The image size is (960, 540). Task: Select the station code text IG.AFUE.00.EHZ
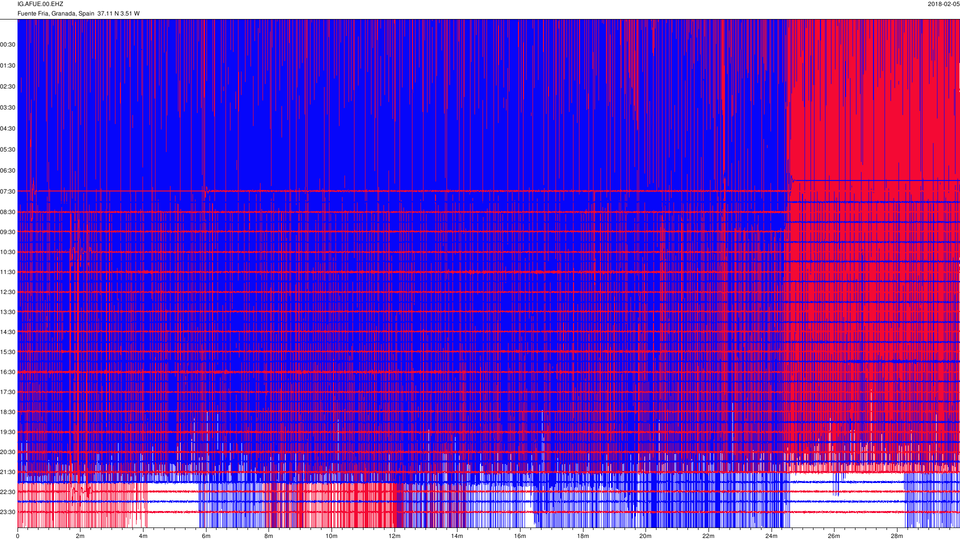point(40,4)
